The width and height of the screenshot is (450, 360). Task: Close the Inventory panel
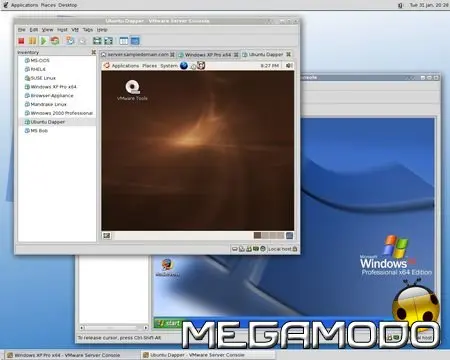click(x=94, y=52)
